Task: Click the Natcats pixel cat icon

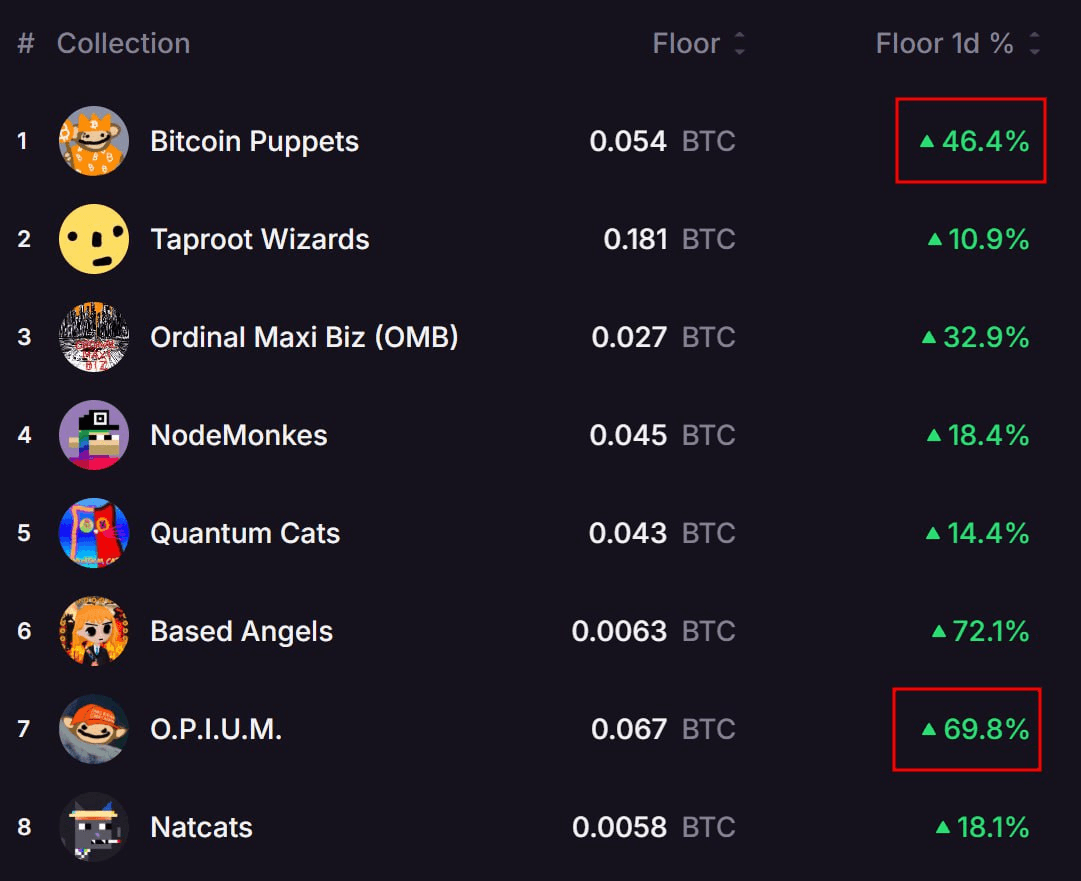Action: pyautogui.click(x=94, y=827)
